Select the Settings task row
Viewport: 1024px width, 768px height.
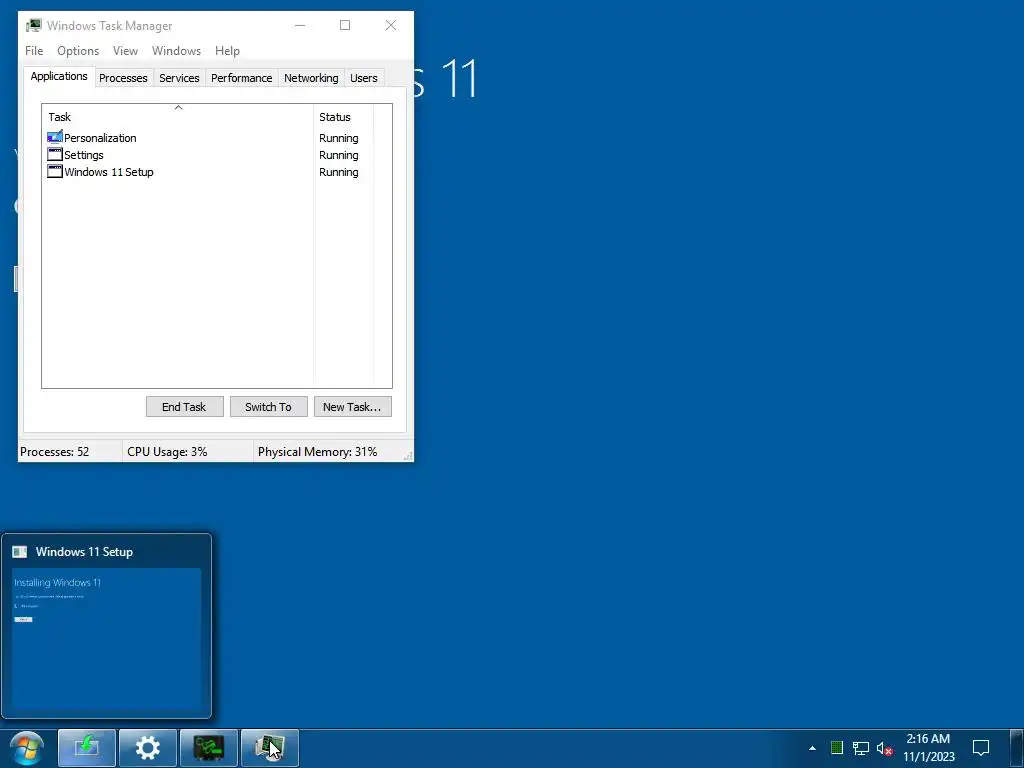coord(209,155)
